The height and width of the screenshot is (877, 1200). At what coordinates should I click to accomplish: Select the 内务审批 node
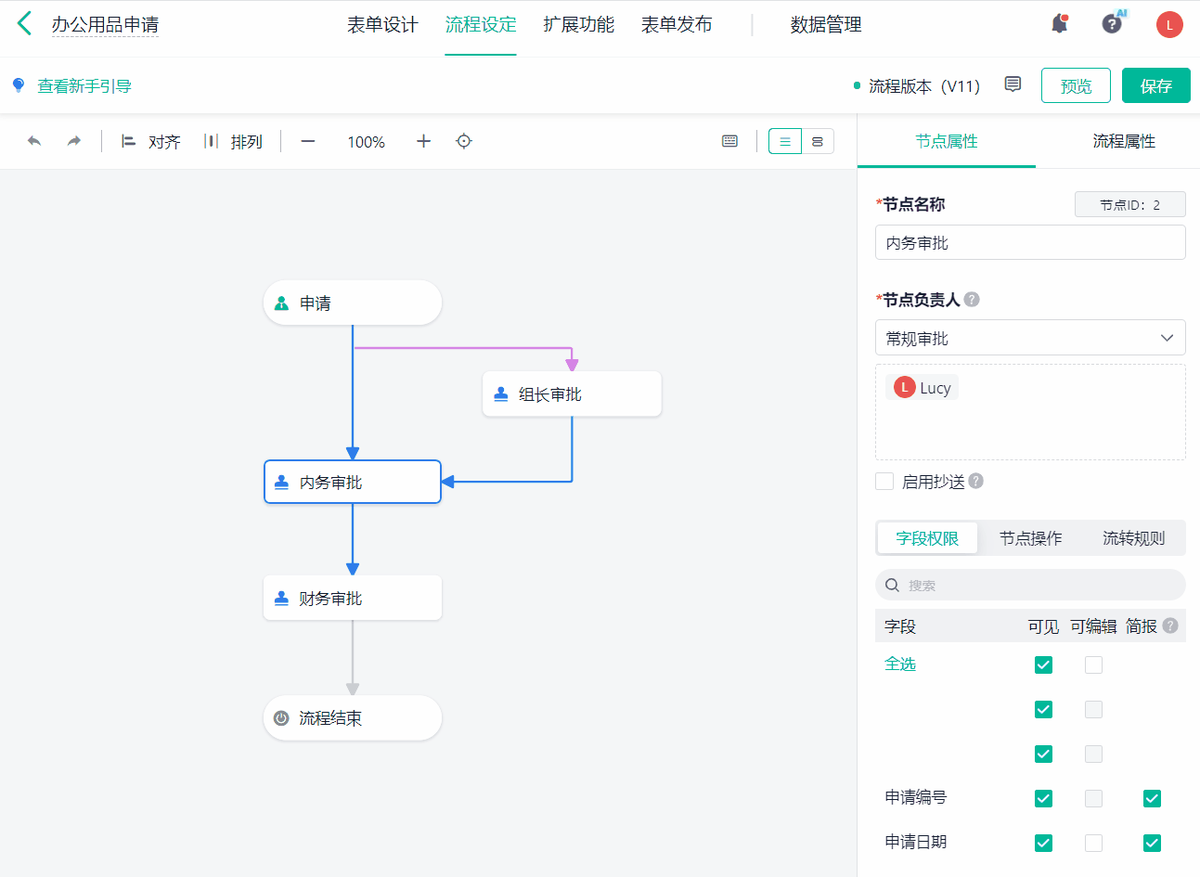pyautogui.click(x=353, y=482)
